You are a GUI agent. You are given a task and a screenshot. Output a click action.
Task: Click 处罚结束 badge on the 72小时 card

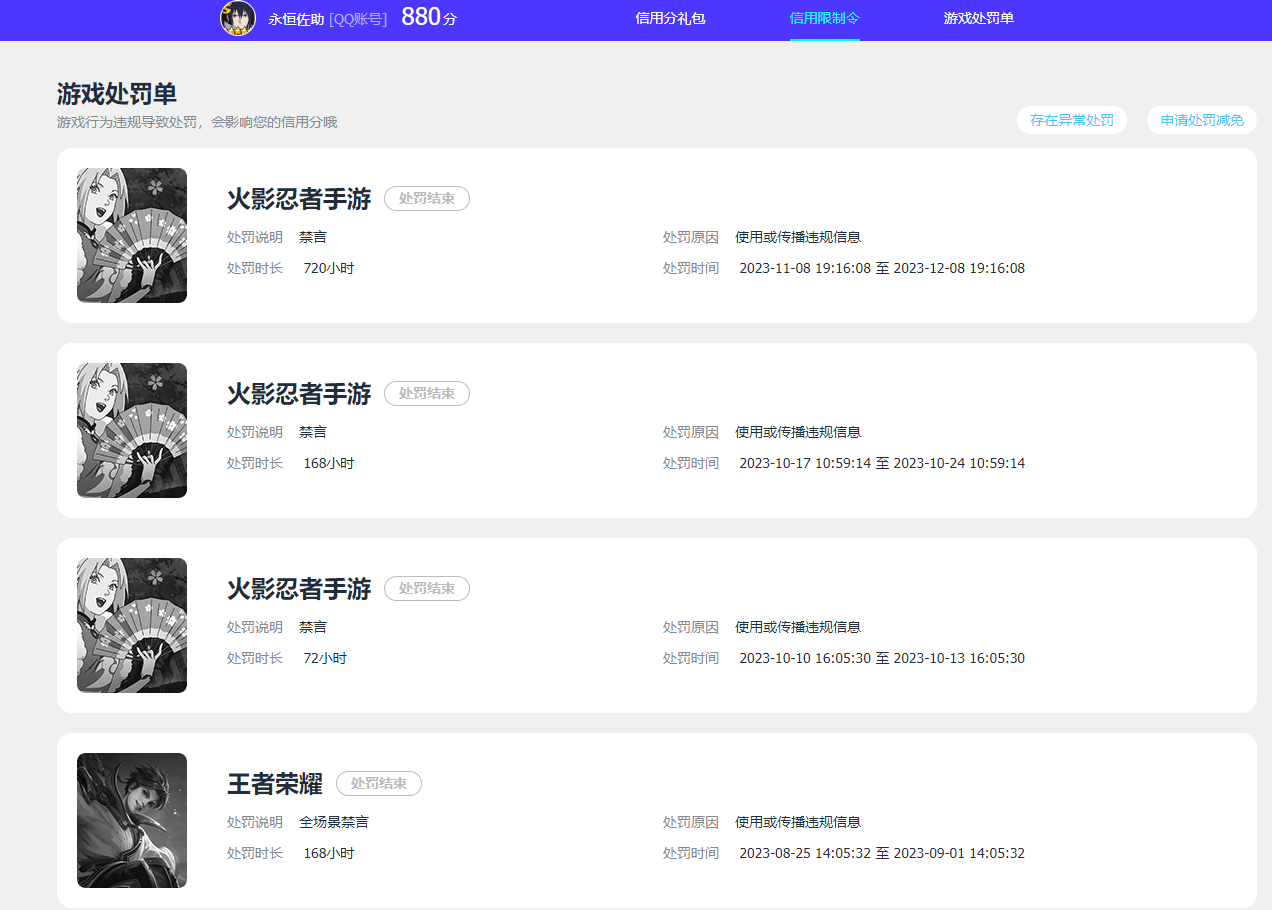427,589
